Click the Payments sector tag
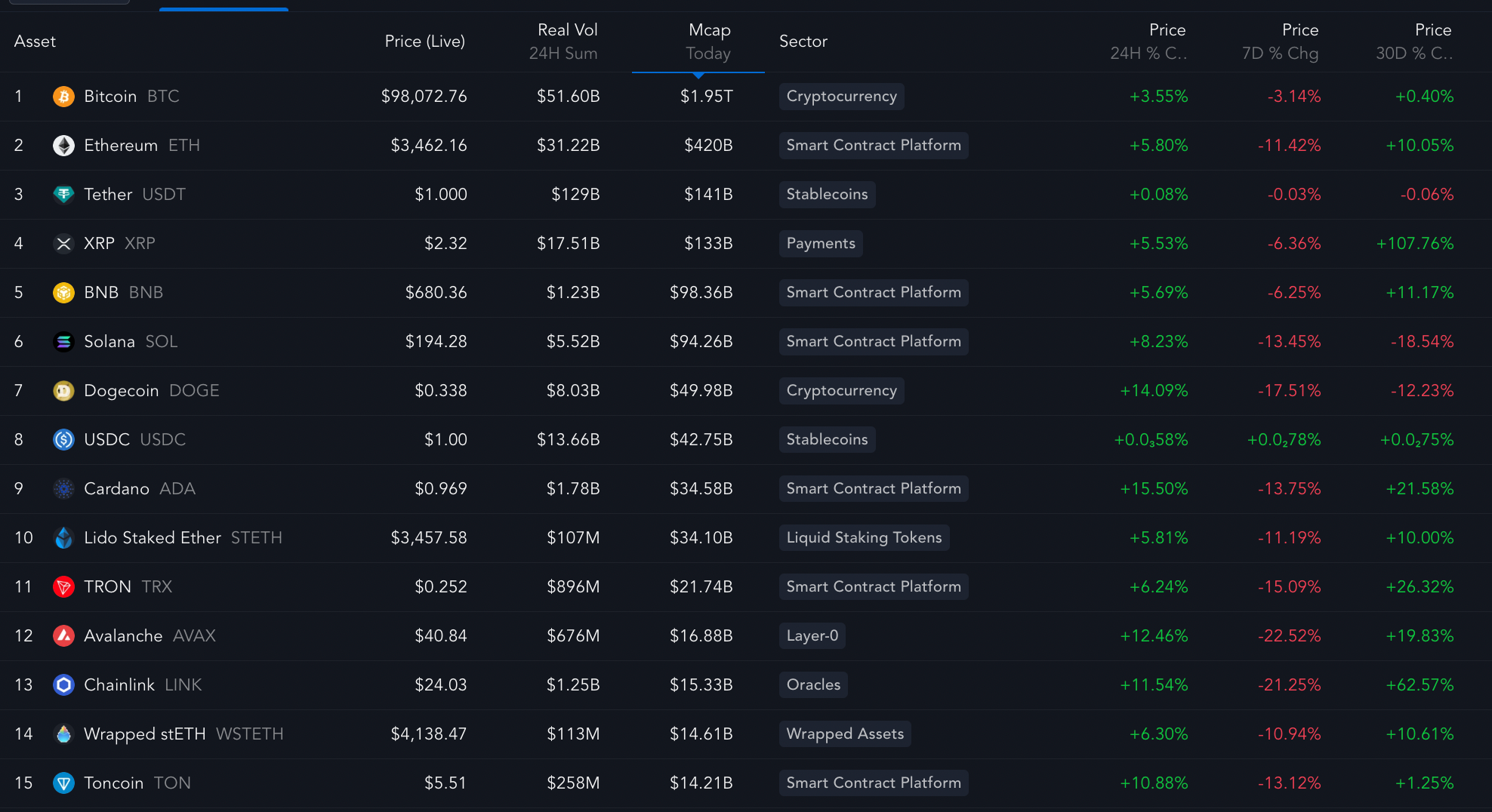The image size is (1492, 812). point(821,244)
